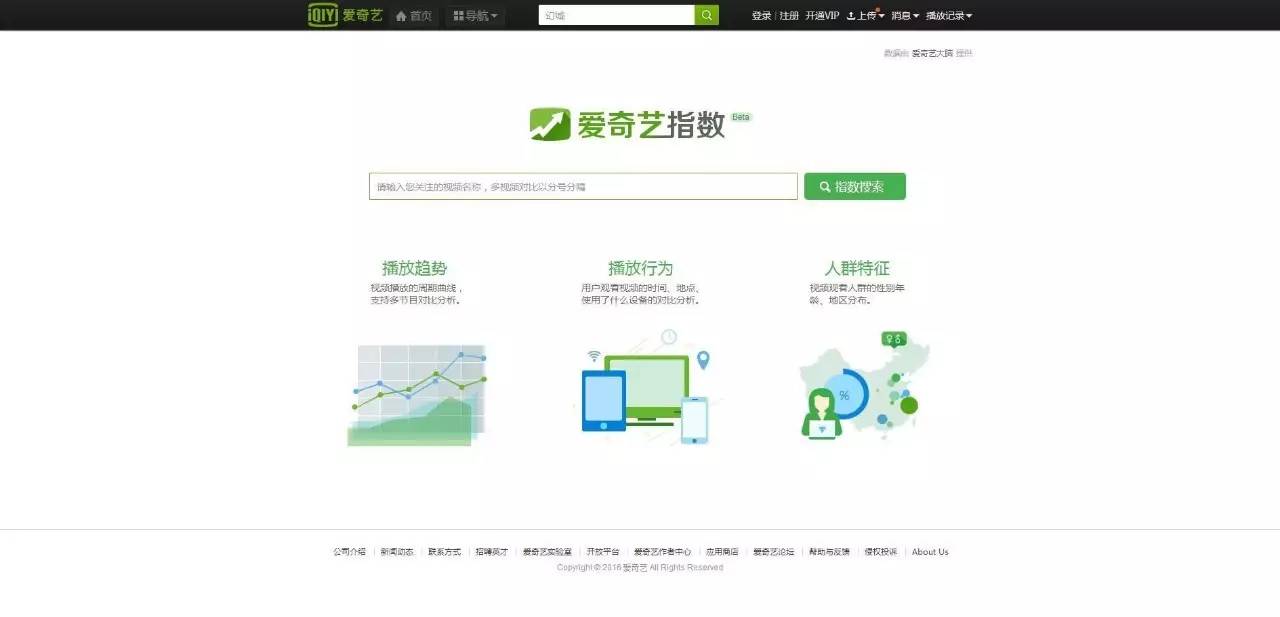Click the 注册 register link
Image resolution: width=1280 pixels, height=617 pixels.
pyautogui.click(x=789, y=16)
